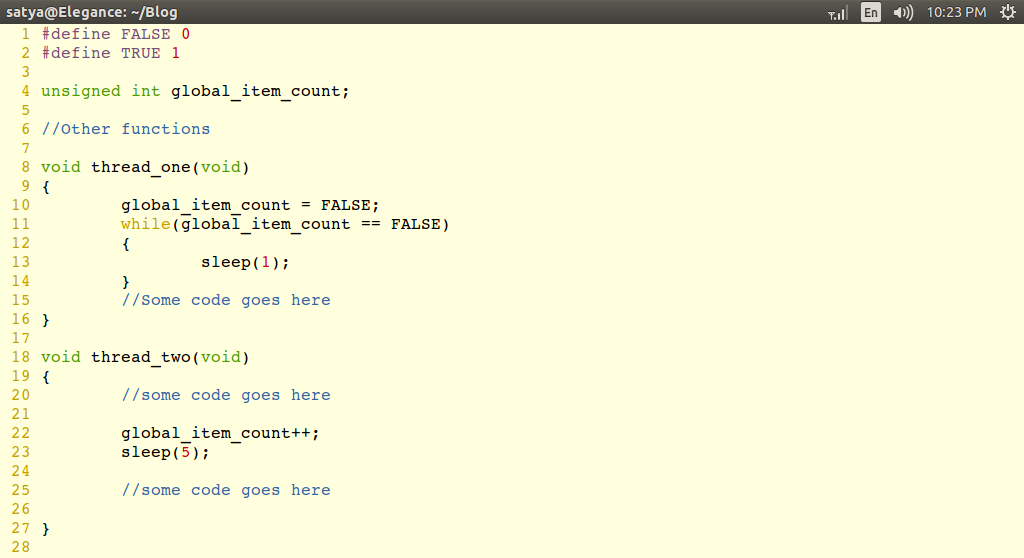Click the opening brace on line 12
The width and height of the screenshot is (1024, 558).
pos(125,244)
